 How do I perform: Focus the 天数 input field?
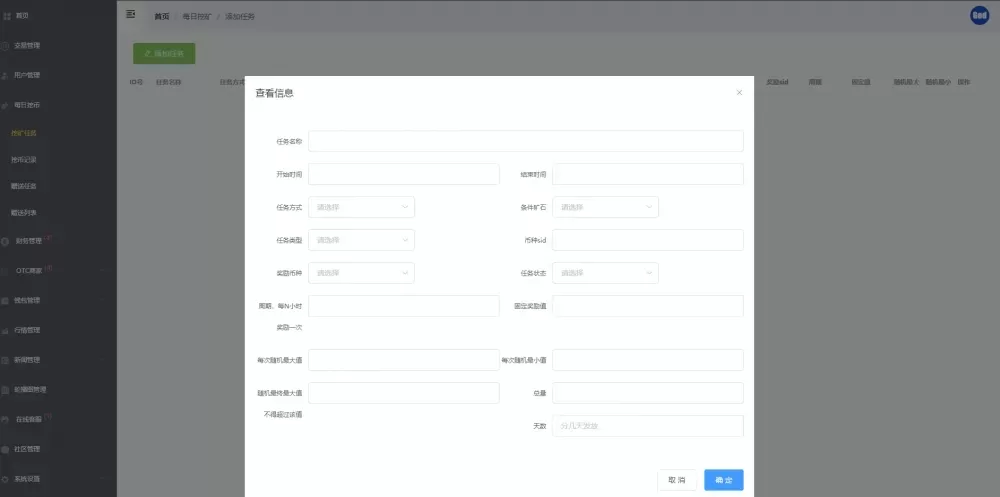pos(647,426)
